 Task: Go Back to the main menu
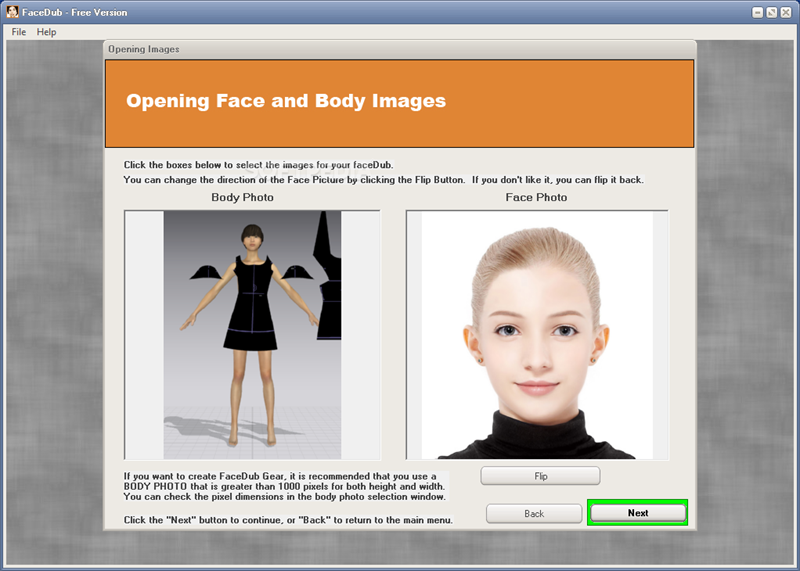click(534, 513)
